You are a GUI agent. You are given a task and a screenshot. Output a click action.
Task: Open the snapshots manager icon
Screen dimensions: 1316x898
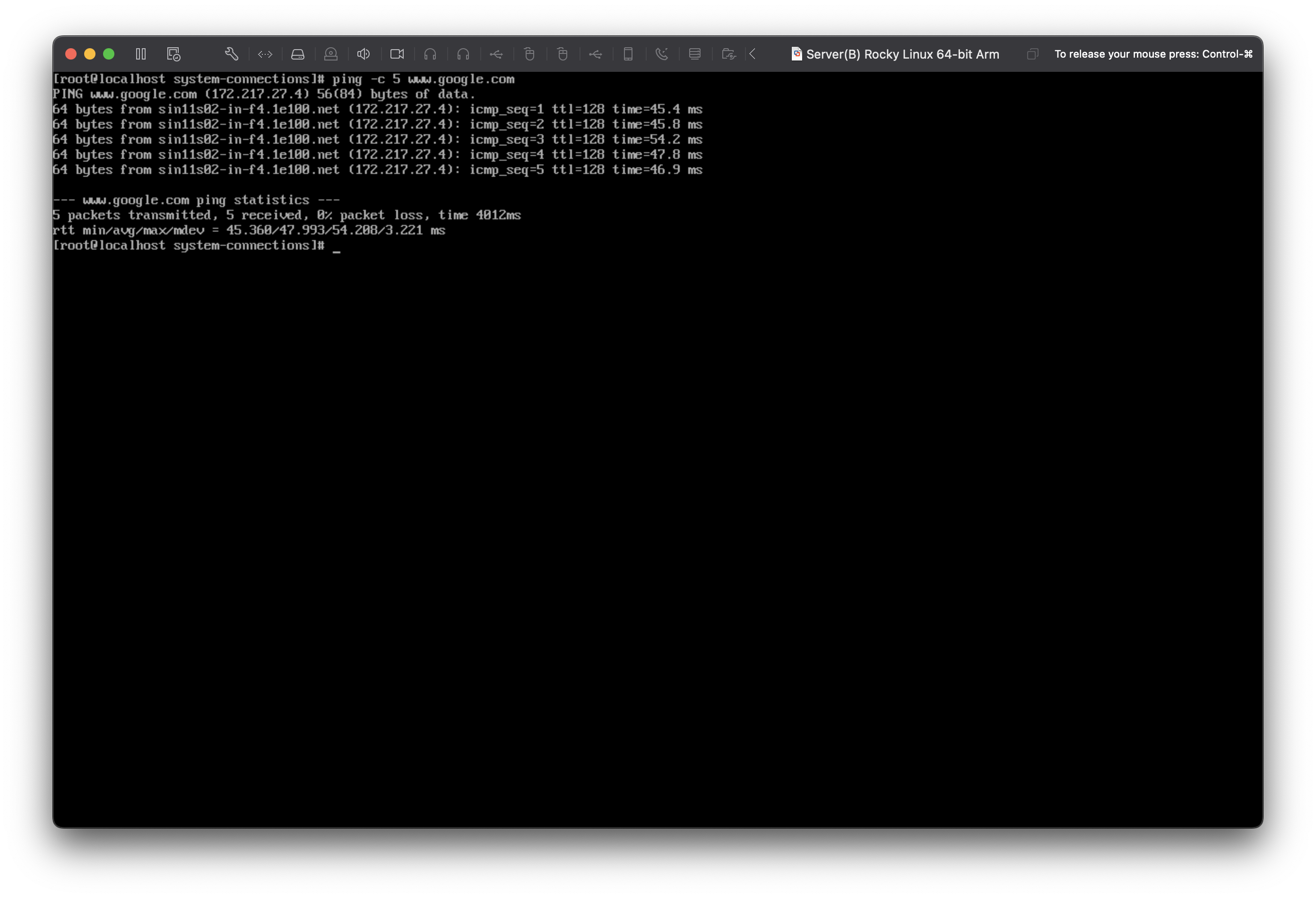173,54
